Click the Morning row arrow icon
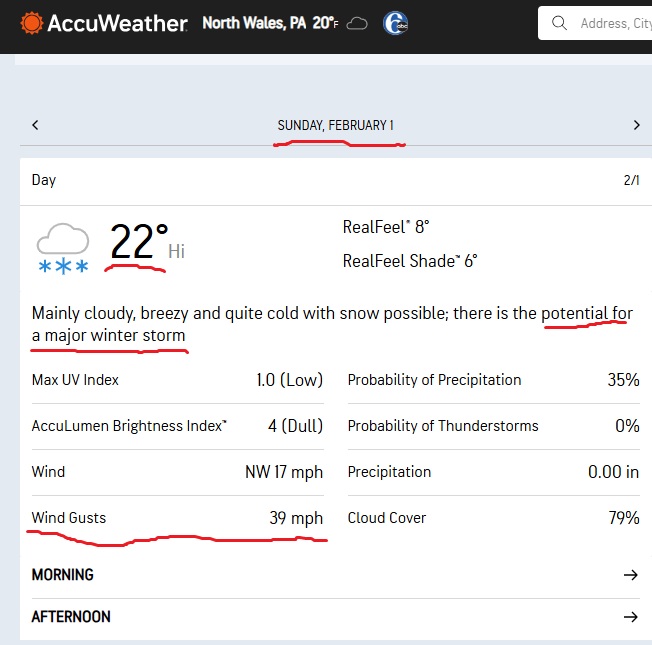Image resolution: width=652 pixels, height=645 pixels. click(x=630, y=575)
